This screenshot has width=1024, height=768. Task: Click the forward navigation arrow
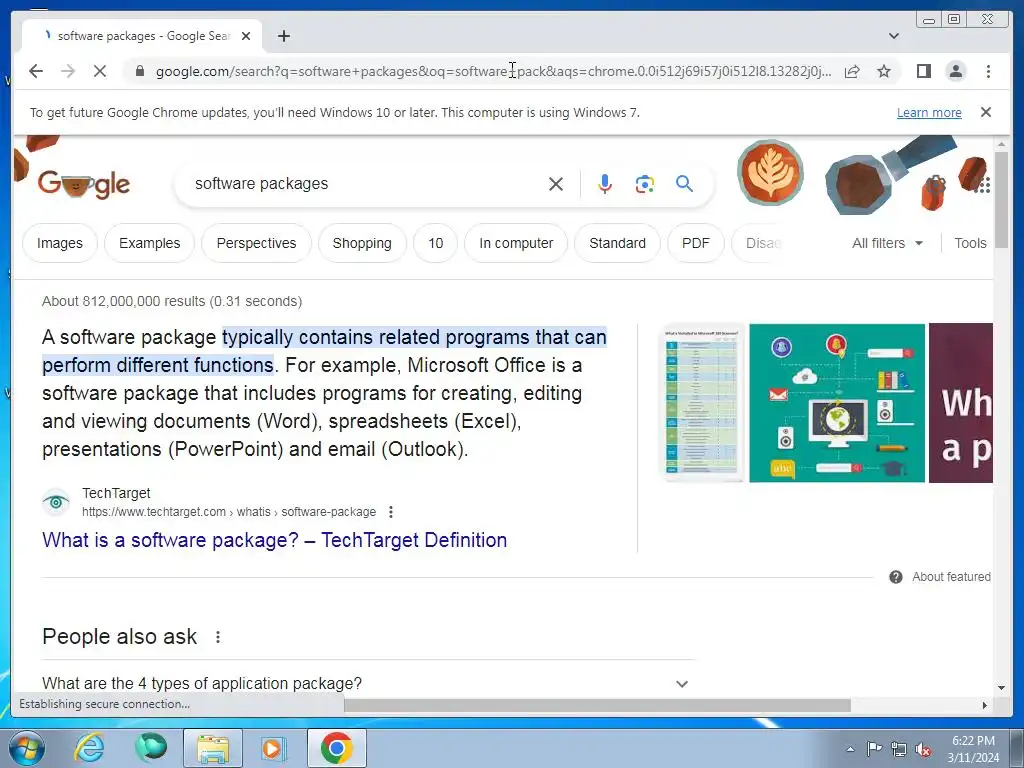click(x=68, y=71)
